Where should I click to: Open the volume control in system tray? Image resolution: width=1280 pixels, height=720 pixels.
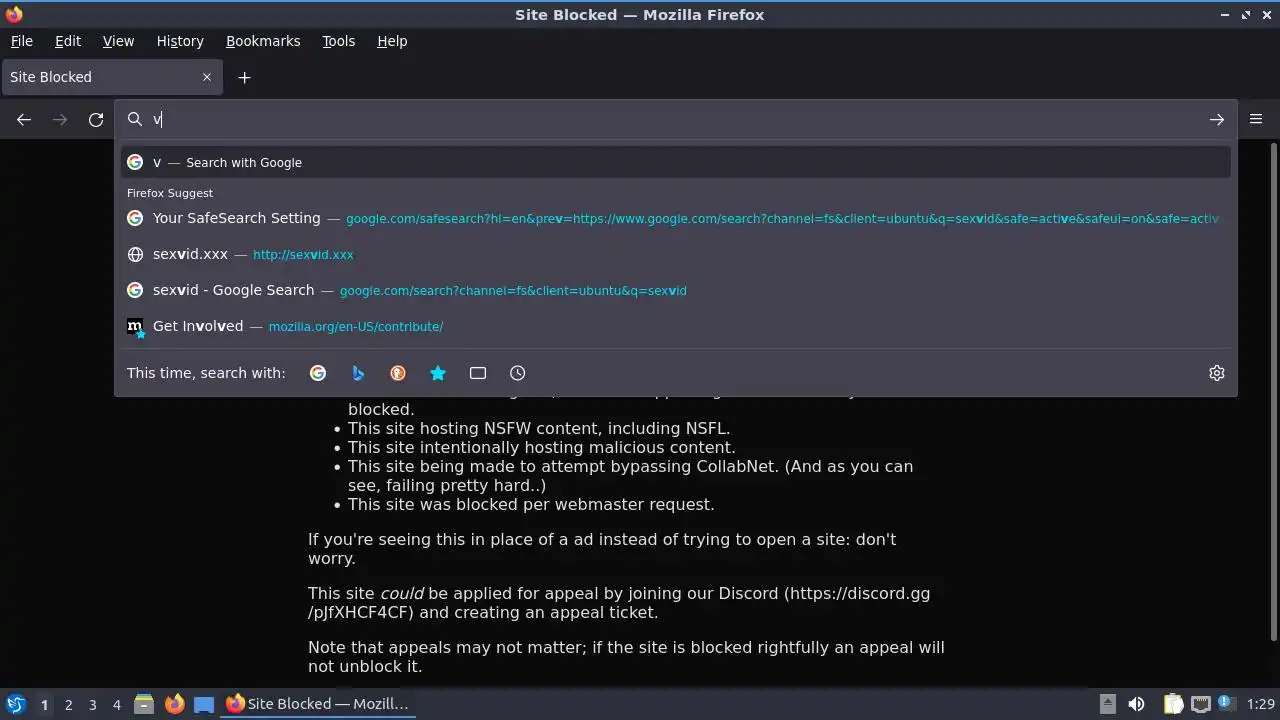coord(1136,704)
